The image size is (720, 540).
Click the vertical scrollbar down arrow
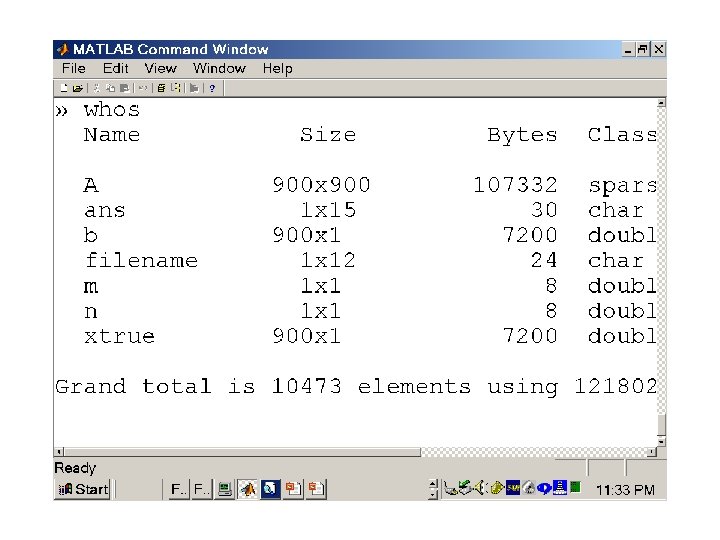click(x=661, y=442)
